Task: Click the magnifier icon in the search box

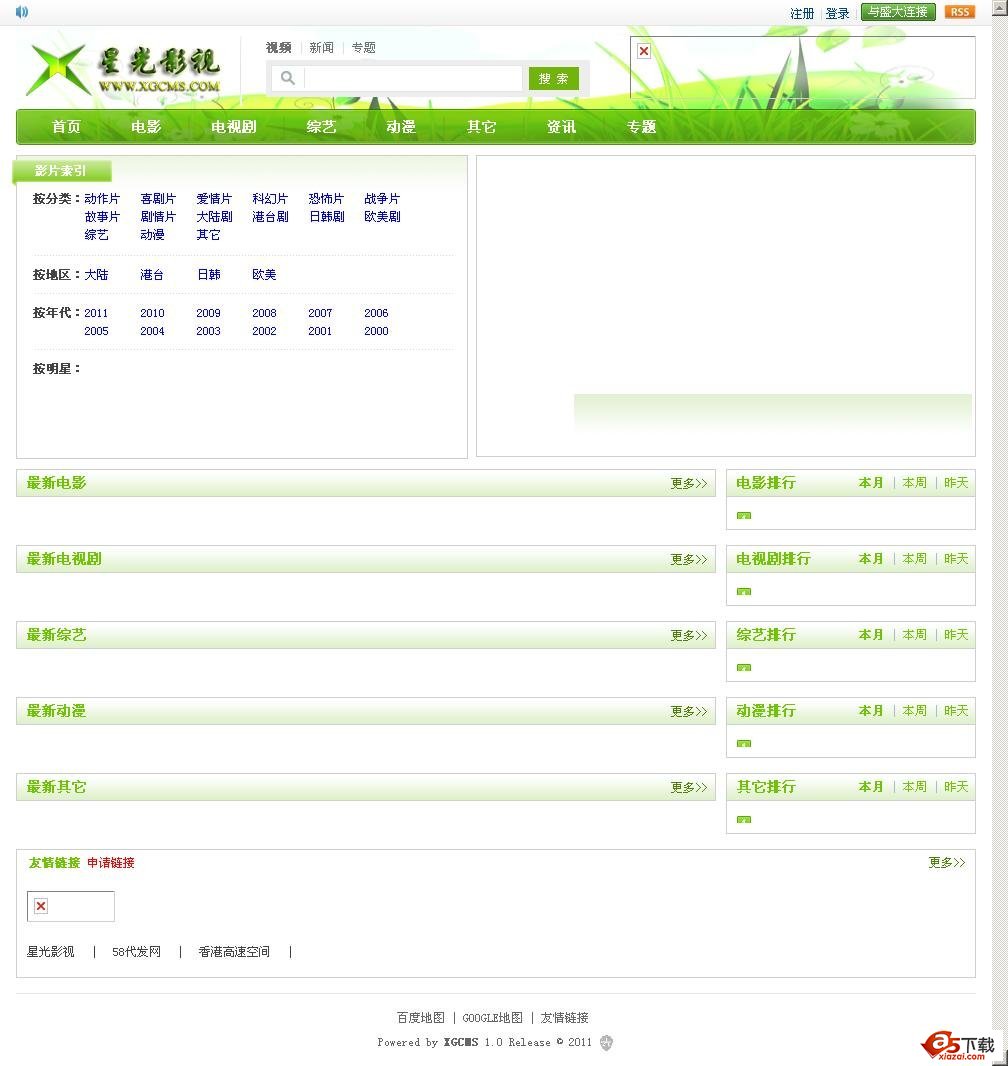Action: (x=286, y=77)
